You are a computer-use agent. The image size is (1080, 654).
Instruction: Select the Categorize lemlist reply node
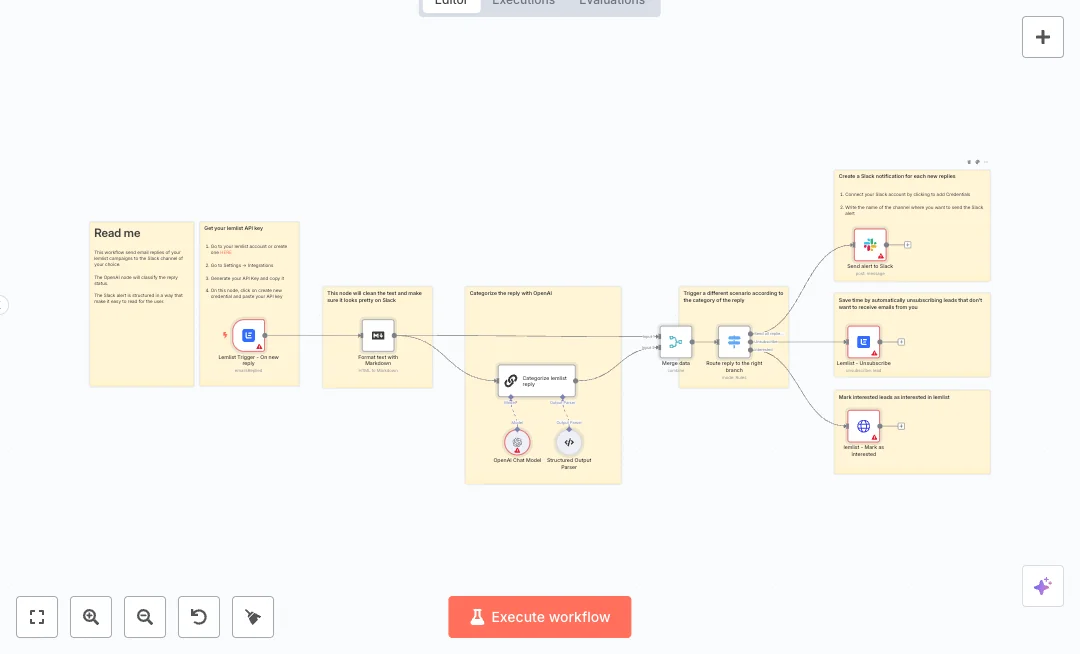coord(537,380)
